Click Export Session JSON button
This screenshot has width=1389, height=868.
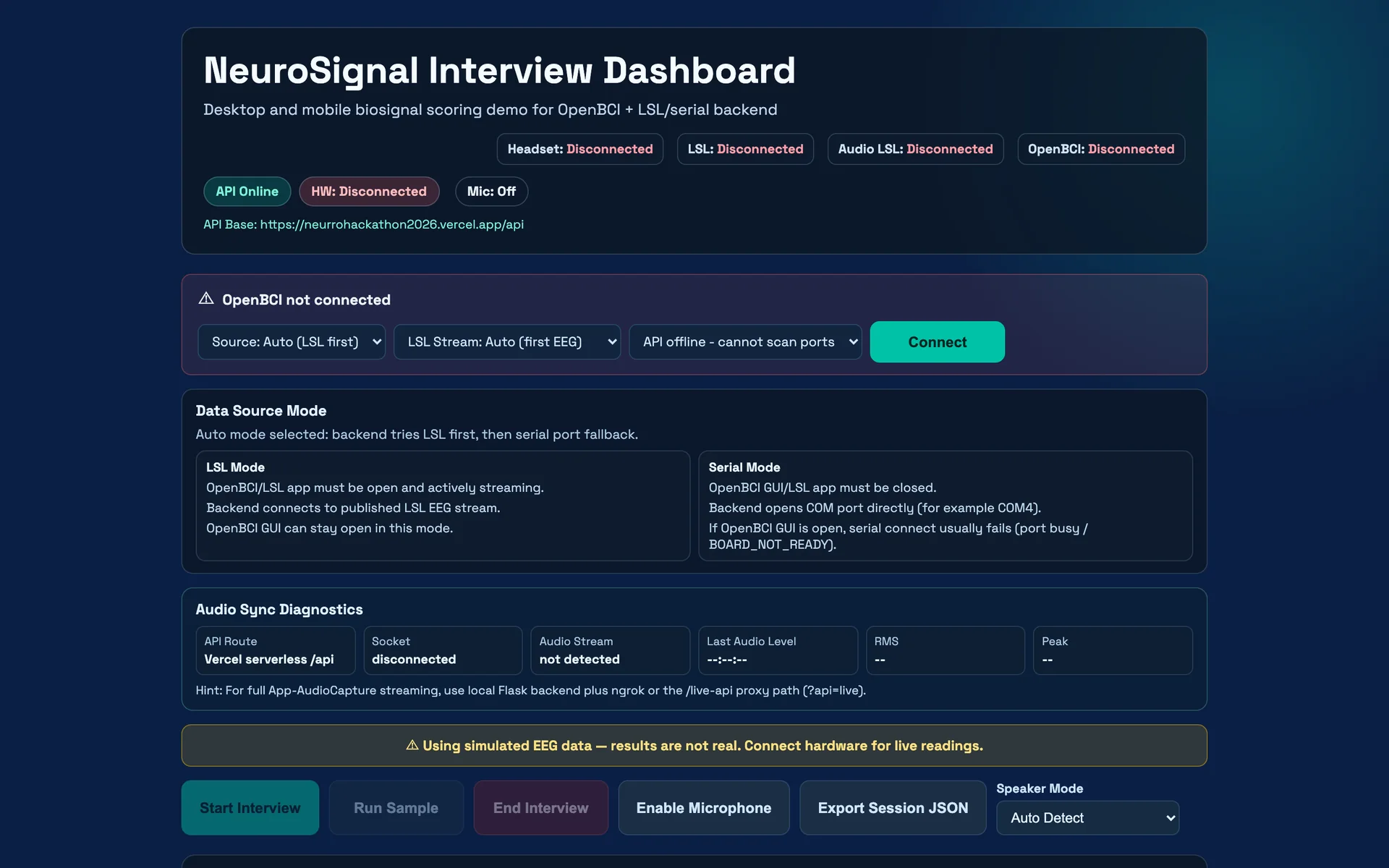tap(893, 808)
